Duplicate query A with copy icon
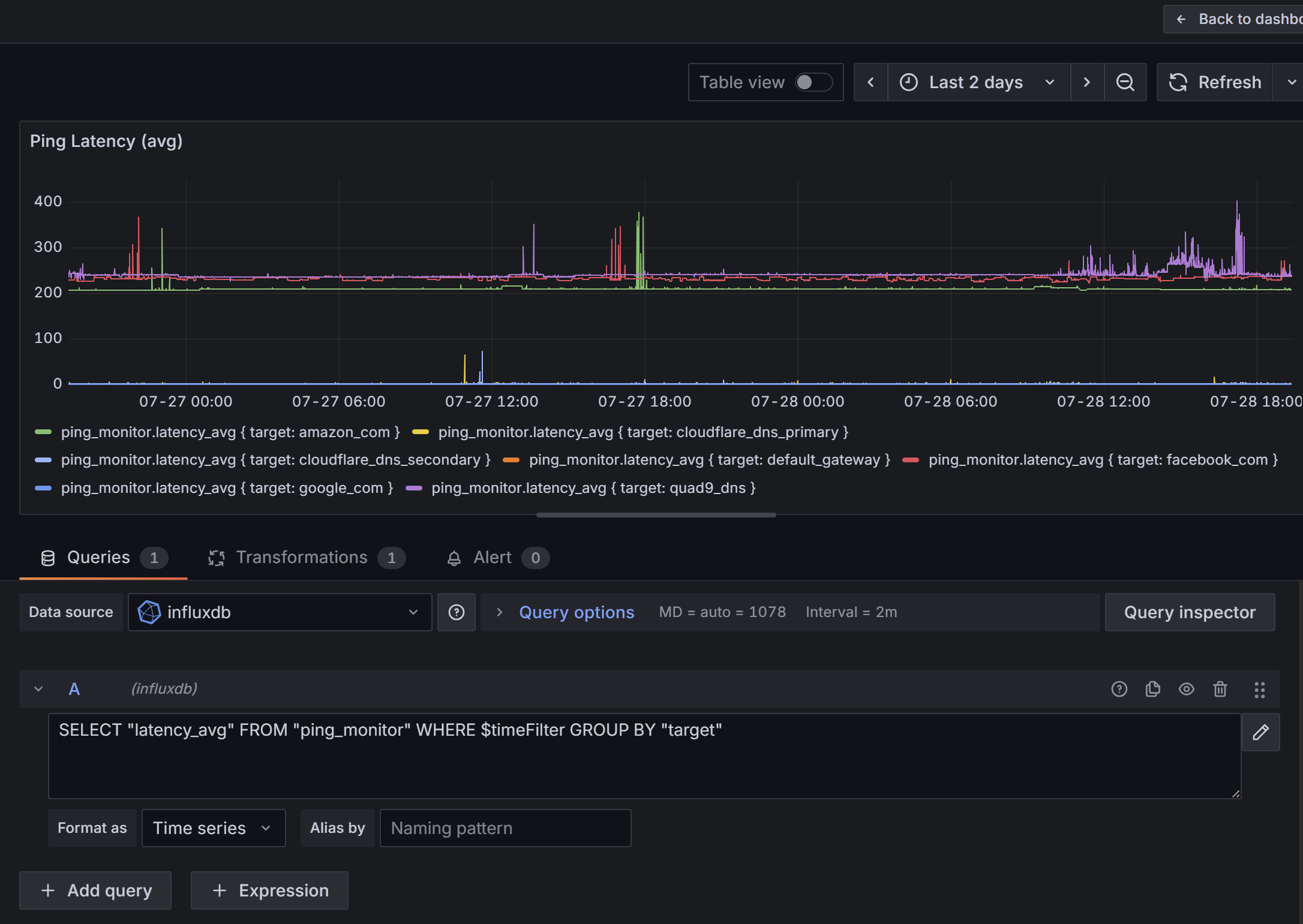 pyautogui.click(x=1152, y=689)
